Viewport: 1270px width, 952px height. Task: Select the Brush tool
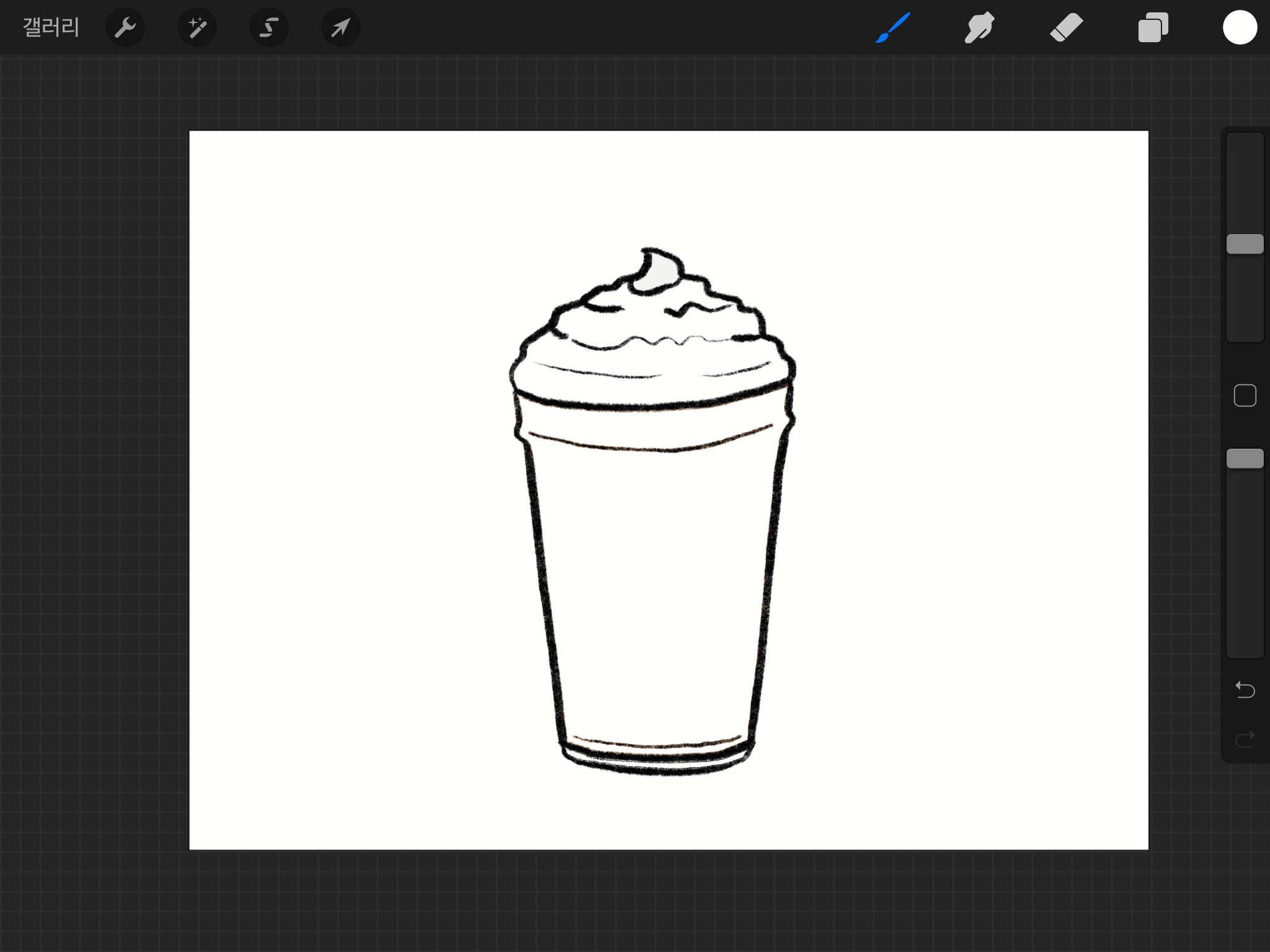click(x=893, y=27)
